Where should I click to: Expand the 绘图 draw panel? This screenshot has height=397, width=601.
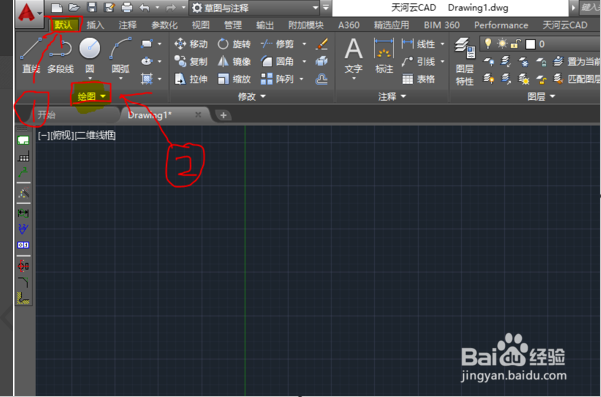91,96
